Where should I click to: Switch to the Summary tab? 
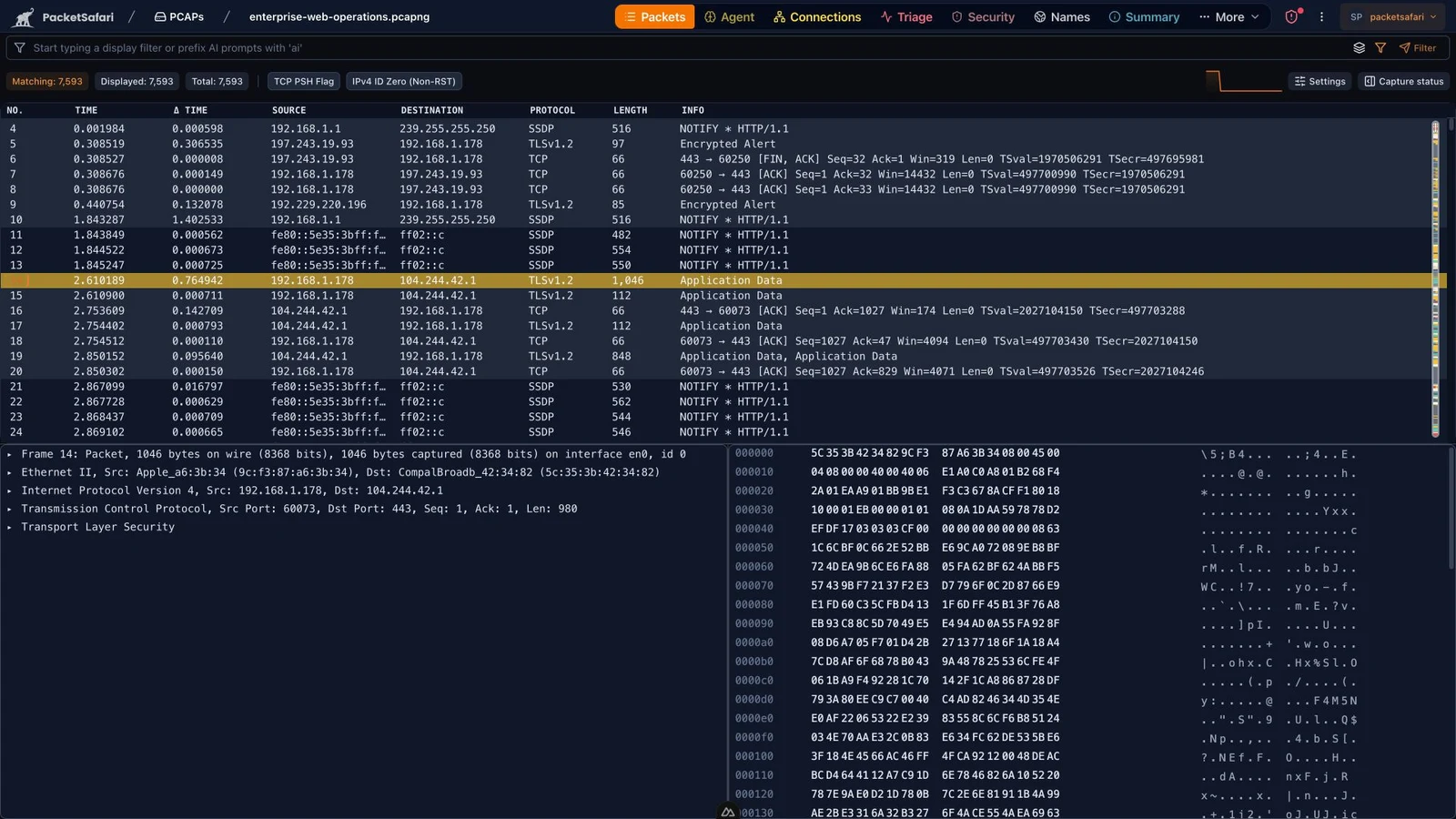point(1144,16)
